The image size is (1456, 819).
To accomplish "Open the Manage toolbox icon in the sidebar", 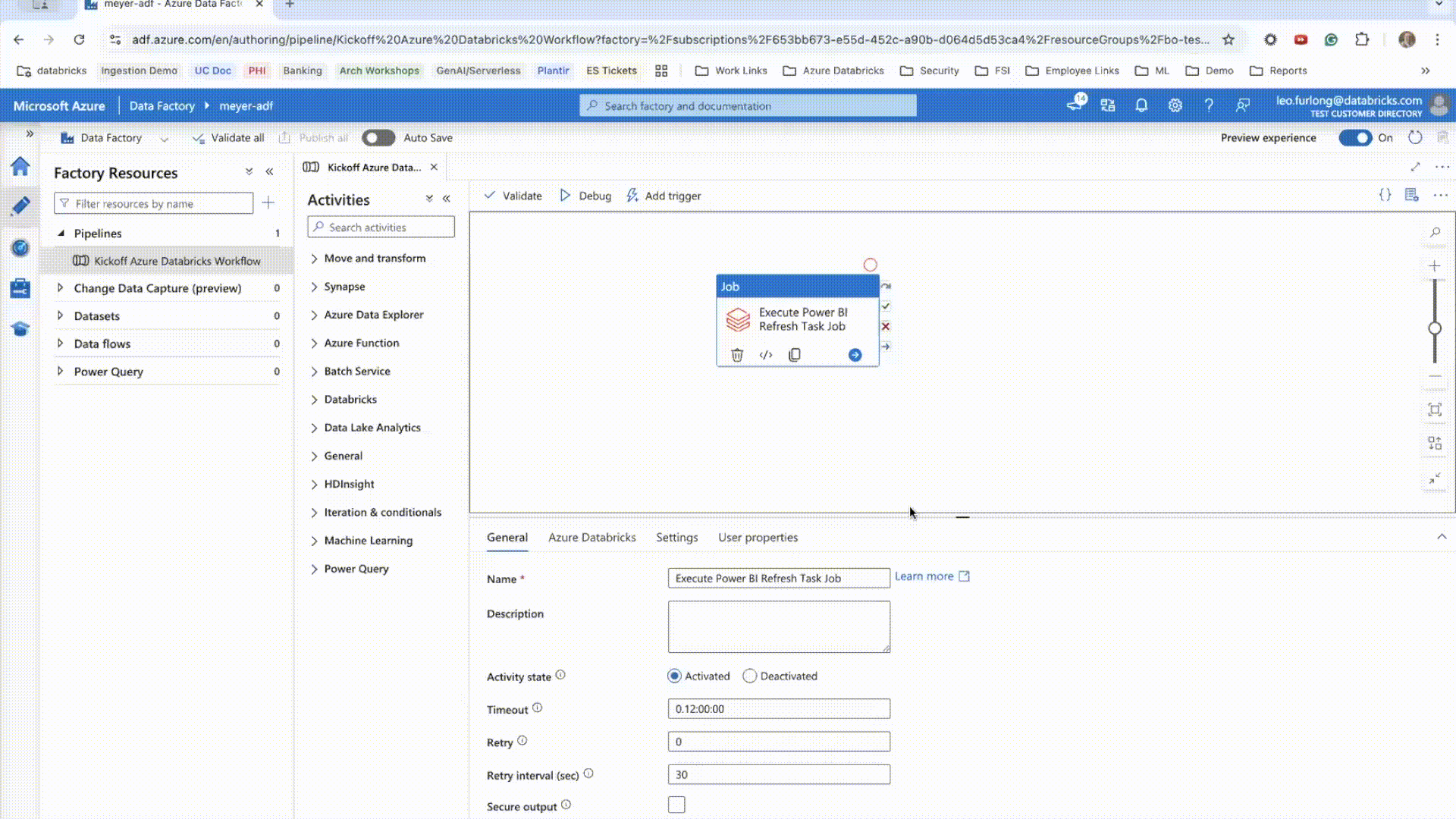I will pos(20,288).
